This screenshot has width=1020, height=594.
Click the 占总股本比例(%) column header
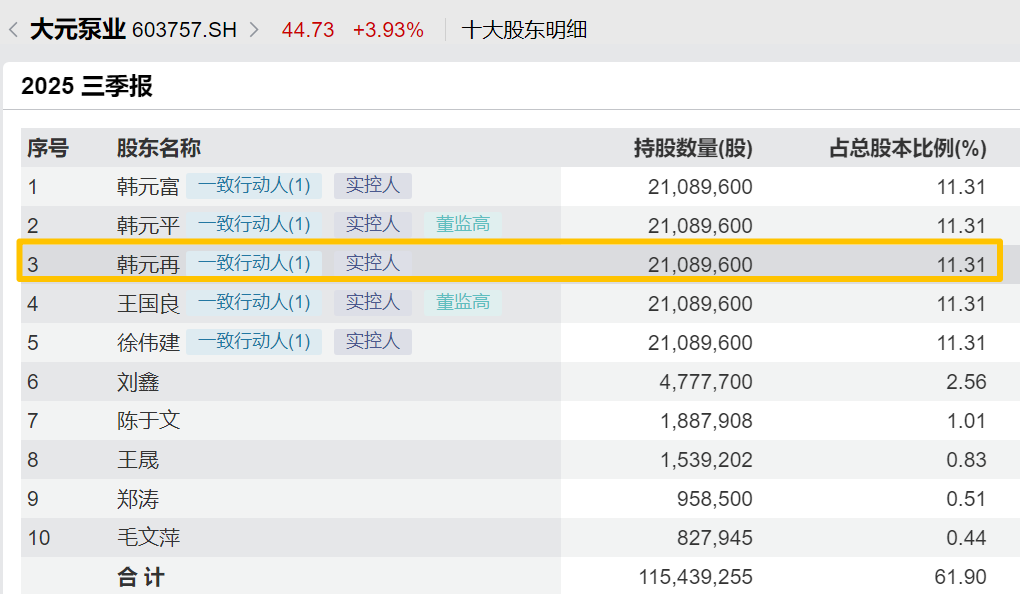[x=908, y=148]
